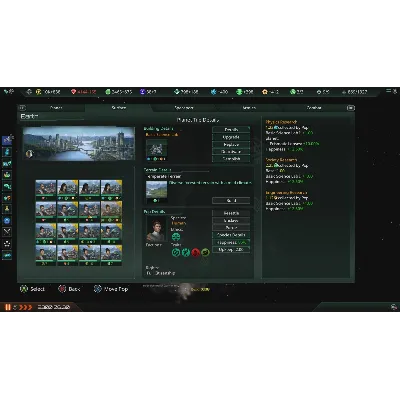Click the top highlighted satellite icon in sidebar
The width and height of the screenshot is (400, 400).
(7, 140)
